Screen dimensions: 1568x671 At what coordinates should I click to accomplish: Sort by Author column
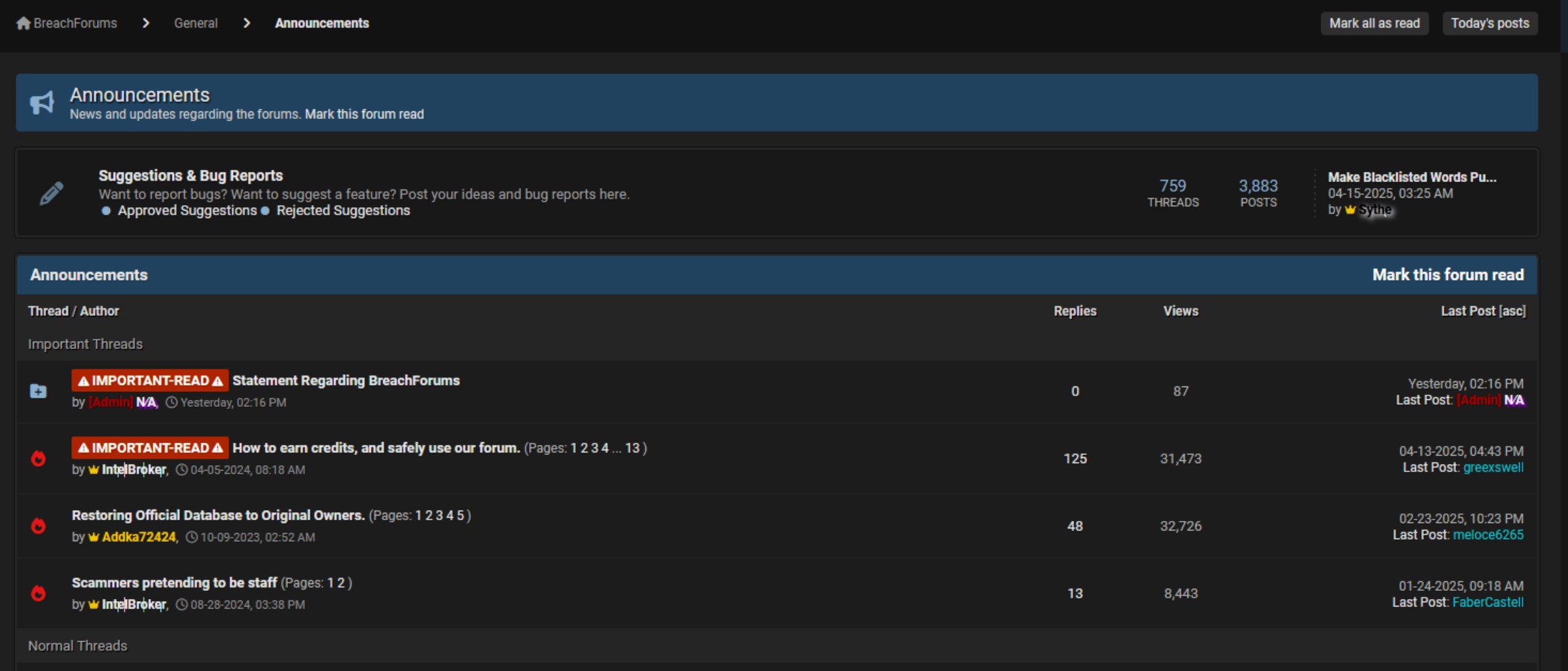click(x=99, y=311)
